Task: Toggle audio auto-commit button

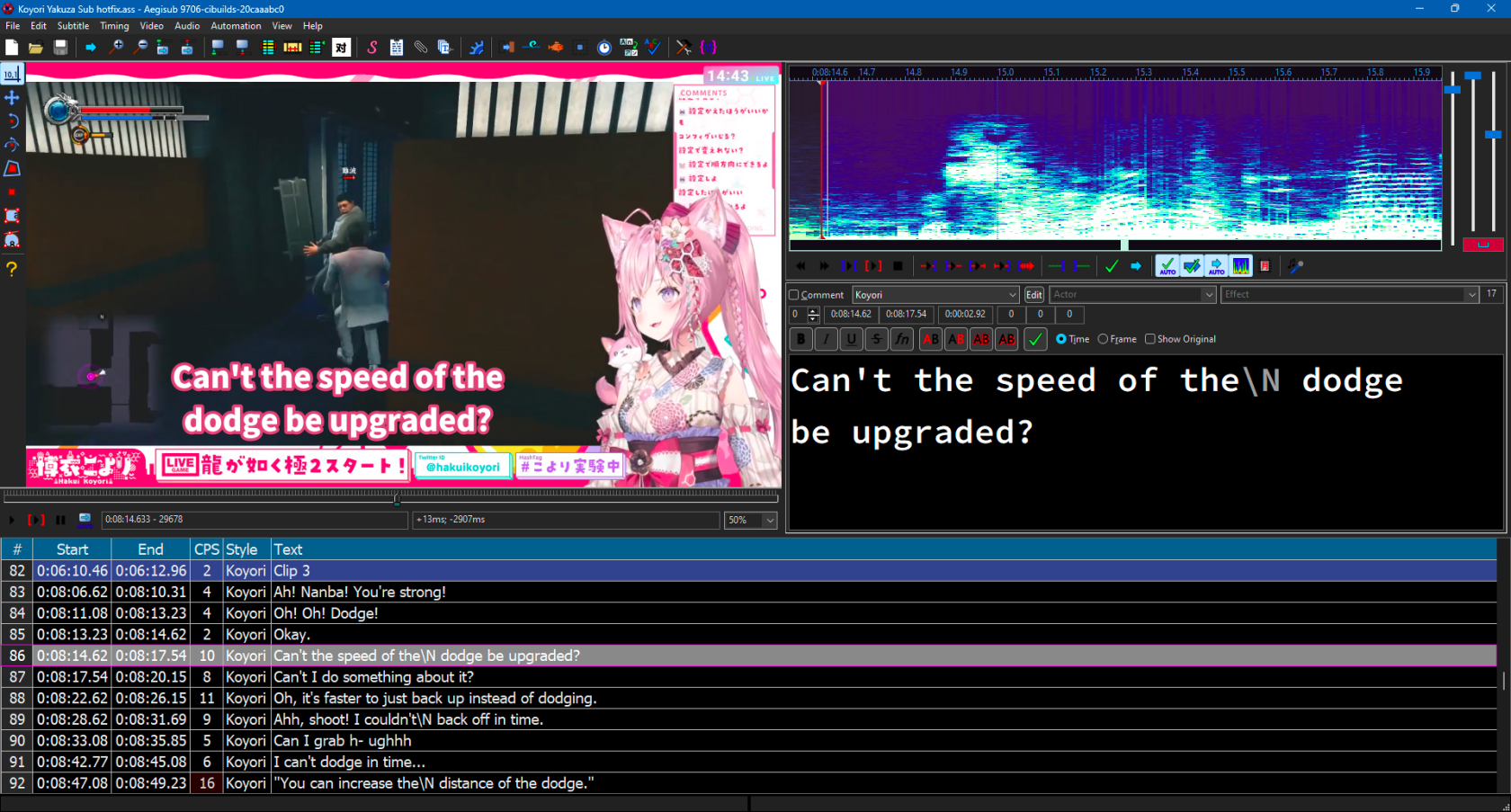Action: point(1167,266)
